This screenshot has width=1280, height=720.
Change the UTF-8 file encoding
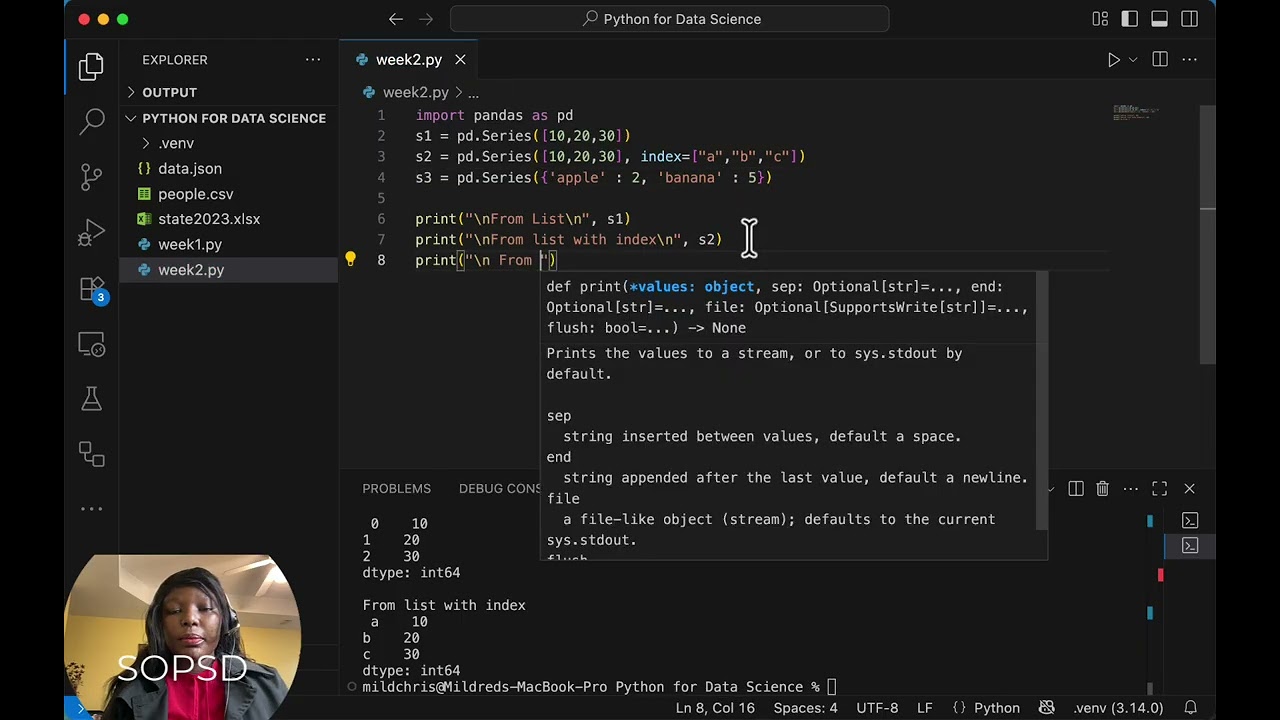coord(877,708)
